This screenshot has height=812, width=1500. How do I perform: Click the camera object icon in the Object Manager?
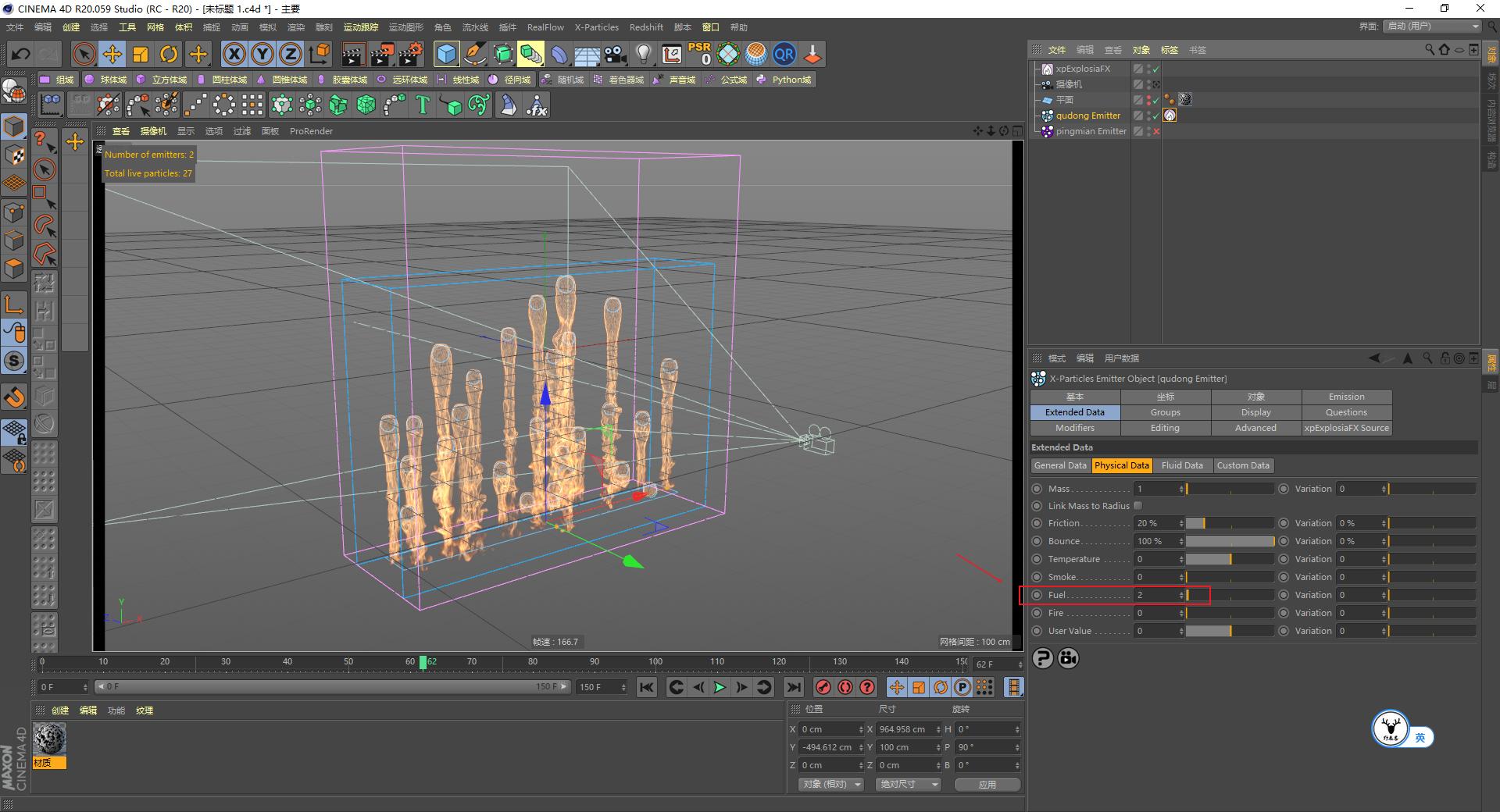pyautogui.click(x=1047, y=84)
